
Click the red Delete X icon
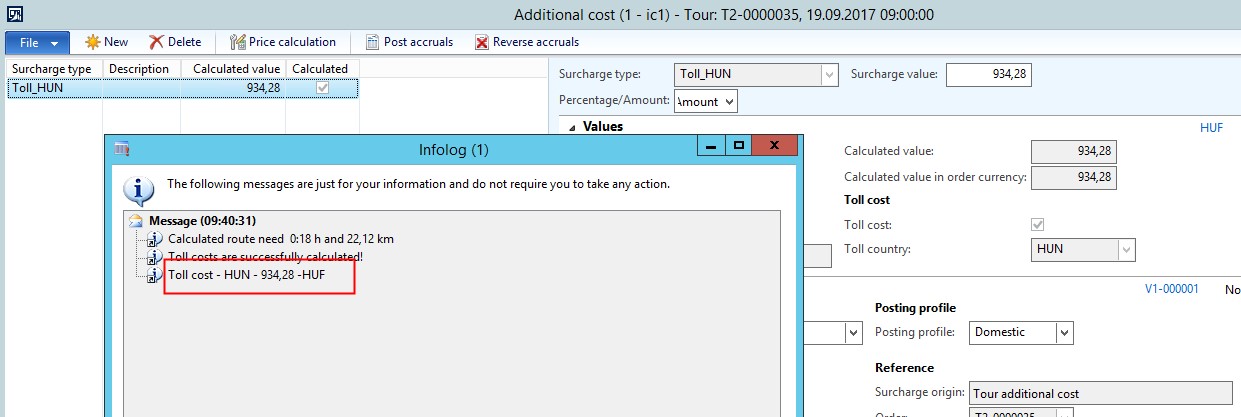(x=156, y=42)
